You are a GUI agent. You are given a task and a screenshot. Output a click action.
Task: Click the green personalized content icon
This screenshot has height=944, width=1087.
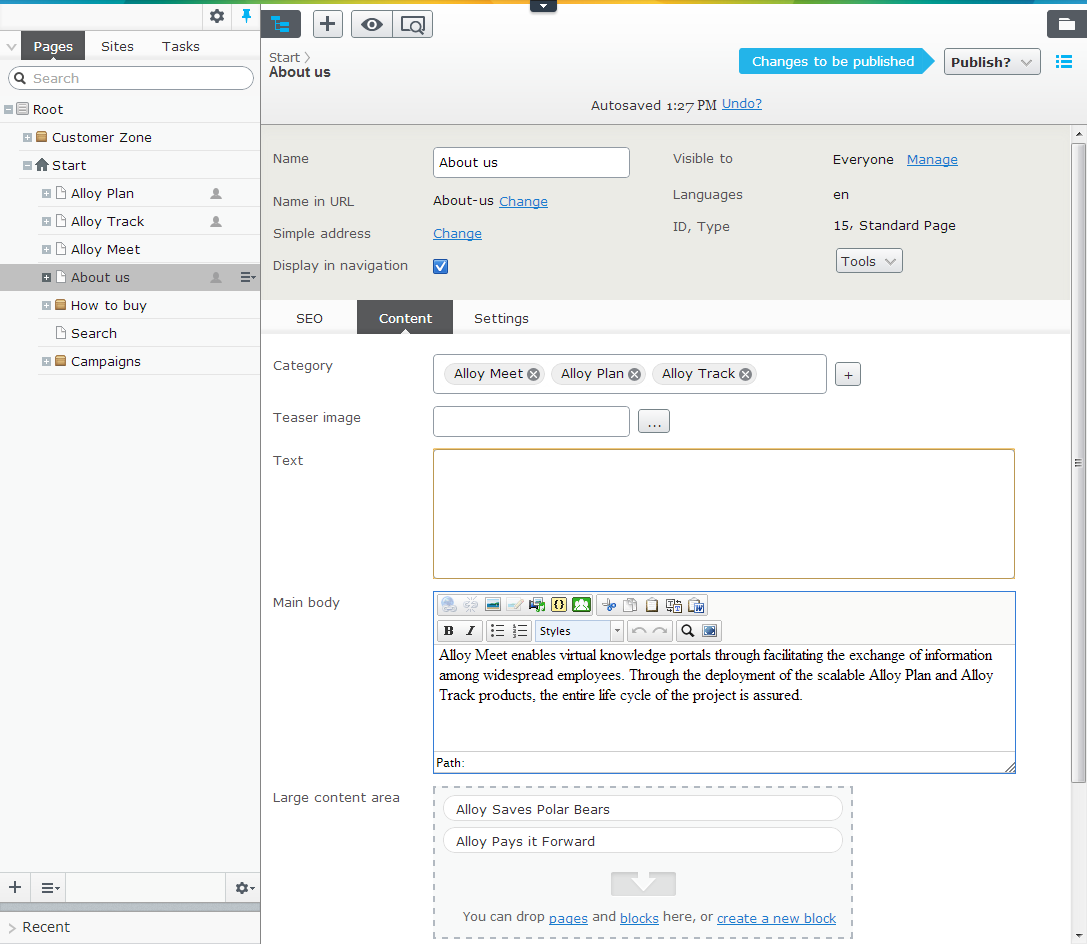[582, 605]
